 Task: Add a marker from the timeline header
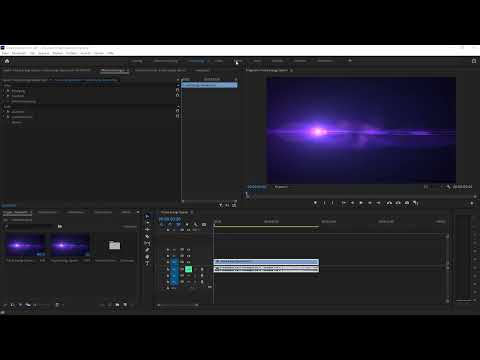(187, 225)
